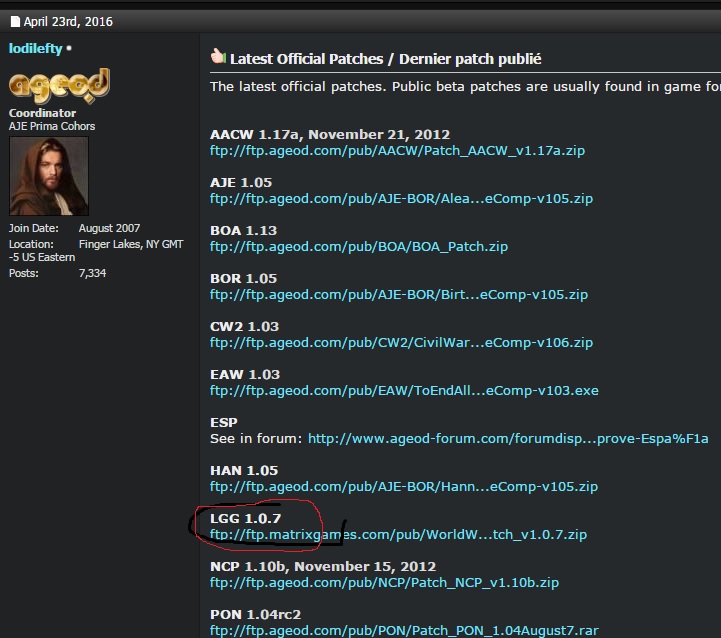Open the ESP forum thread link
The width and height of the screenshot is (721, 638).
click(x=507, y=439)
